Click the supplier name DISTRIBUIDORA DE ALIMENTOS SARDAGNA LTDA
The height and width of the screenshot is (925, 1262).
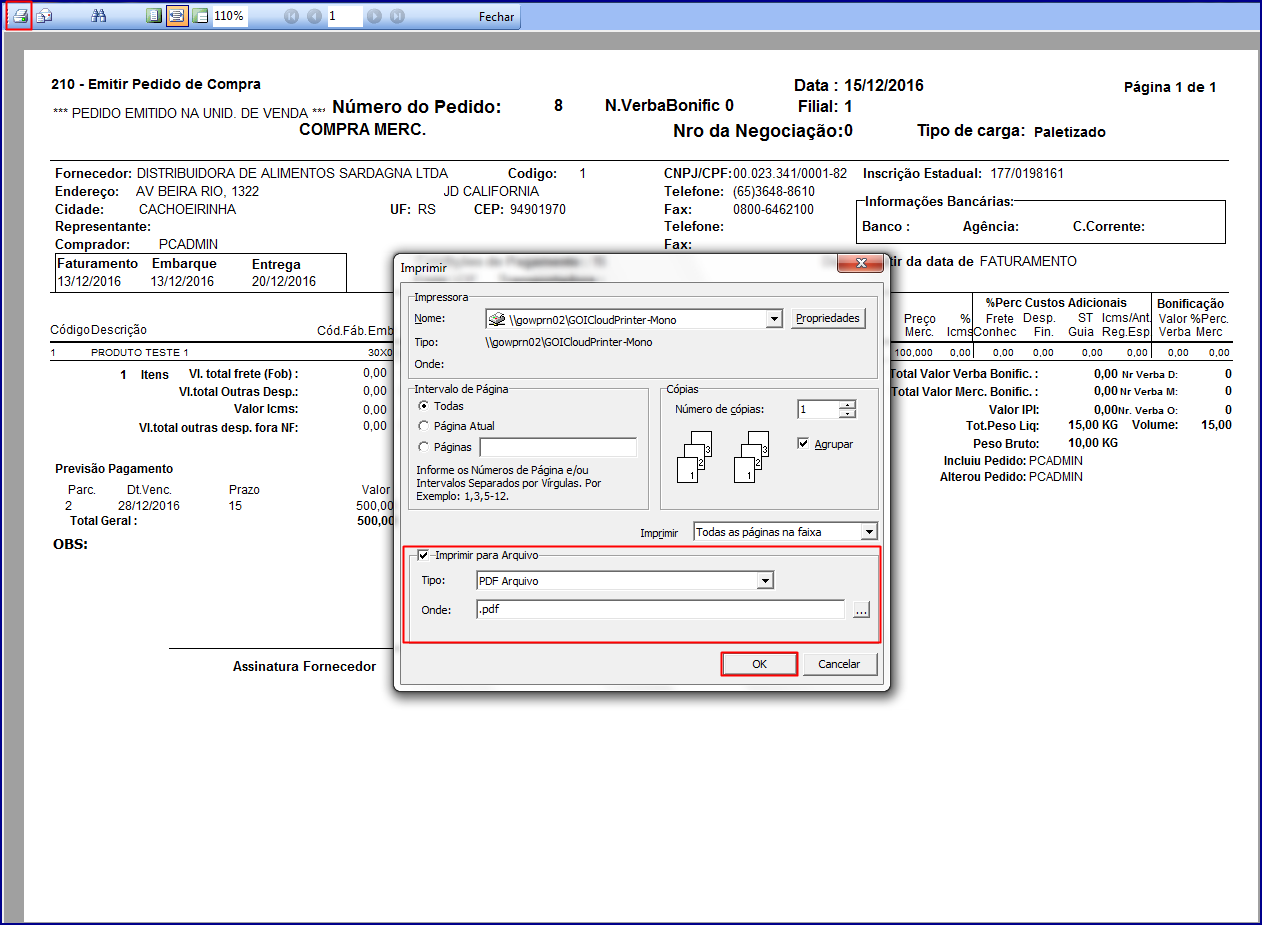[x=292, y=173]
